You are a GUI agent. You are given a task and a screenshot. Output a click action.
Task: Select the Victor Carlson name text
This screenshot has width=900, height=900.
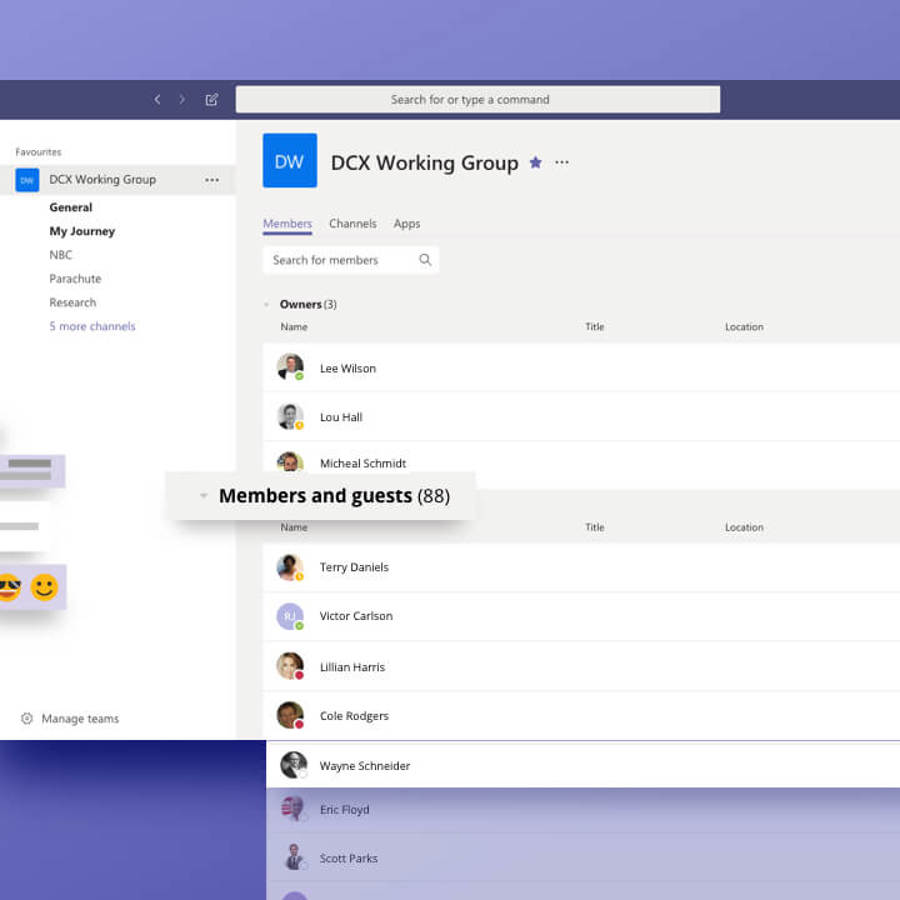coord(356,616)
